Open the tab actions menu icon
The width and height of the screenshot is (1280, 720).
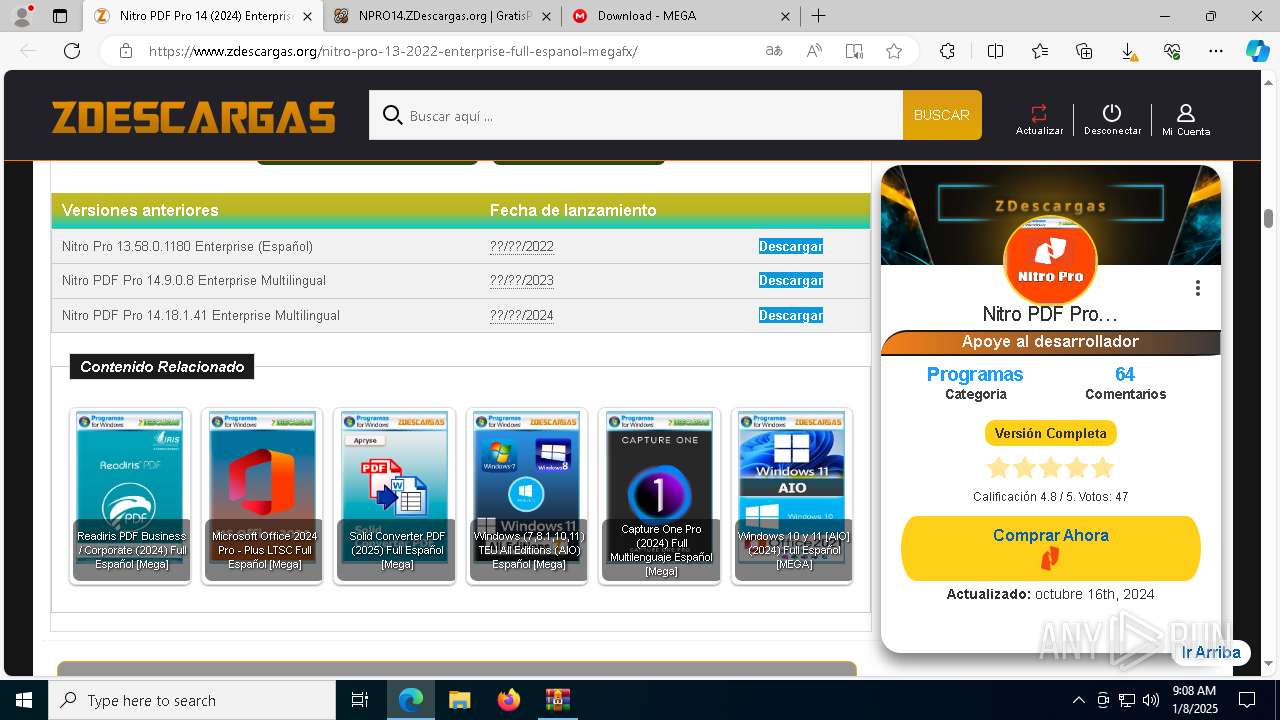click(x=60, y=16)
